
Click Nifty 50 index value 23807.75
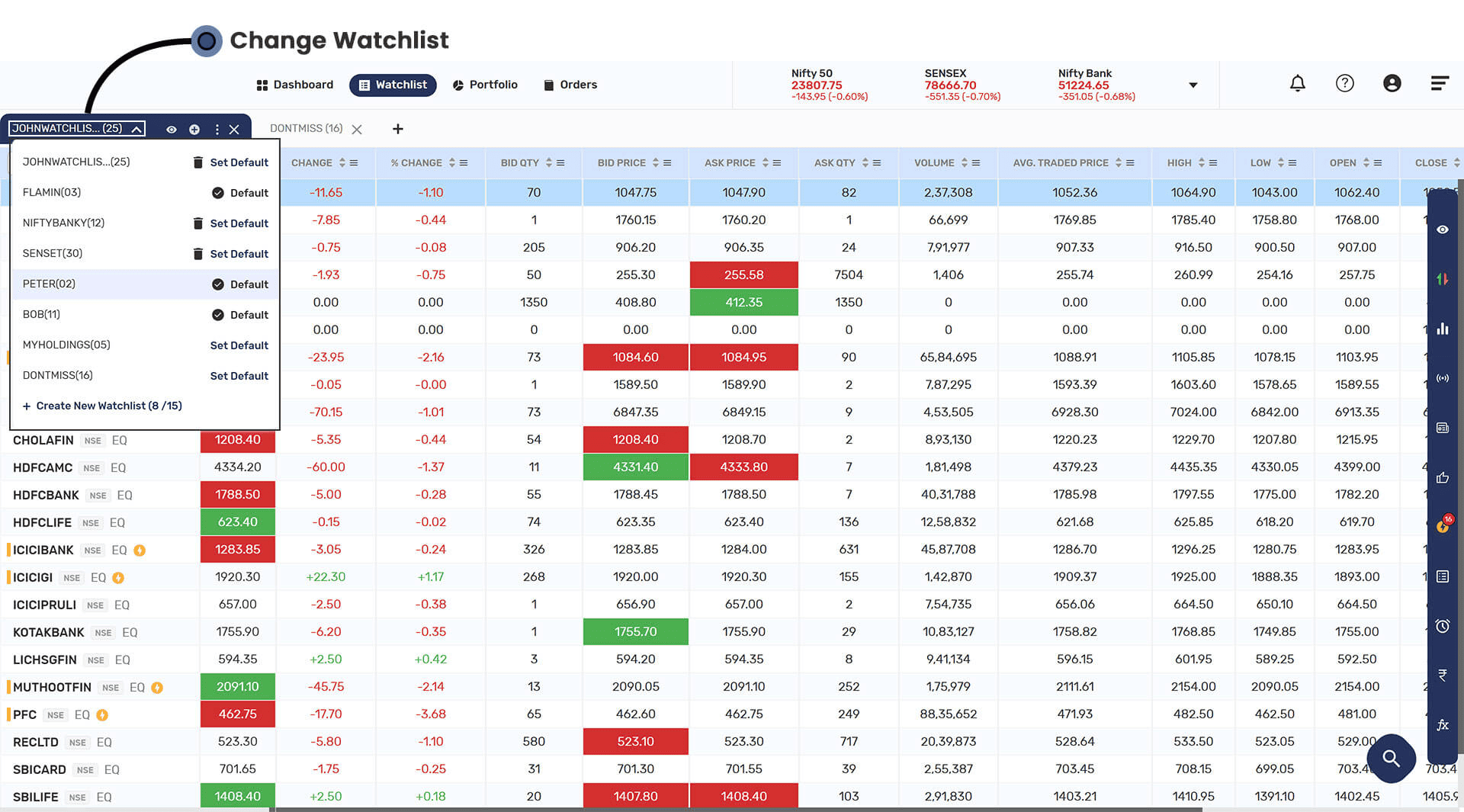click(817, 85)
